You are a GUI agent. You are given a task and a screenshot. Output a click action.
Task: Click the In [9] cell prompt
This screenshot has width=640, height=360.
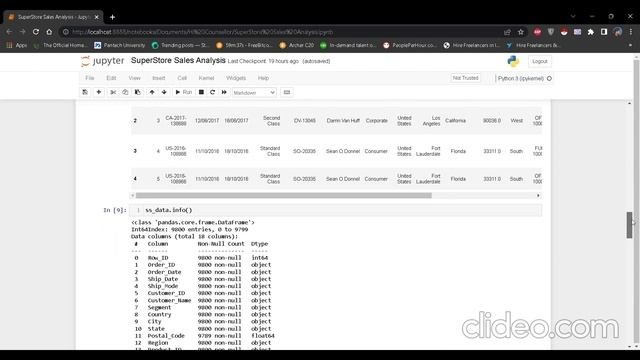pyautogui.click(x=115, y=210)
